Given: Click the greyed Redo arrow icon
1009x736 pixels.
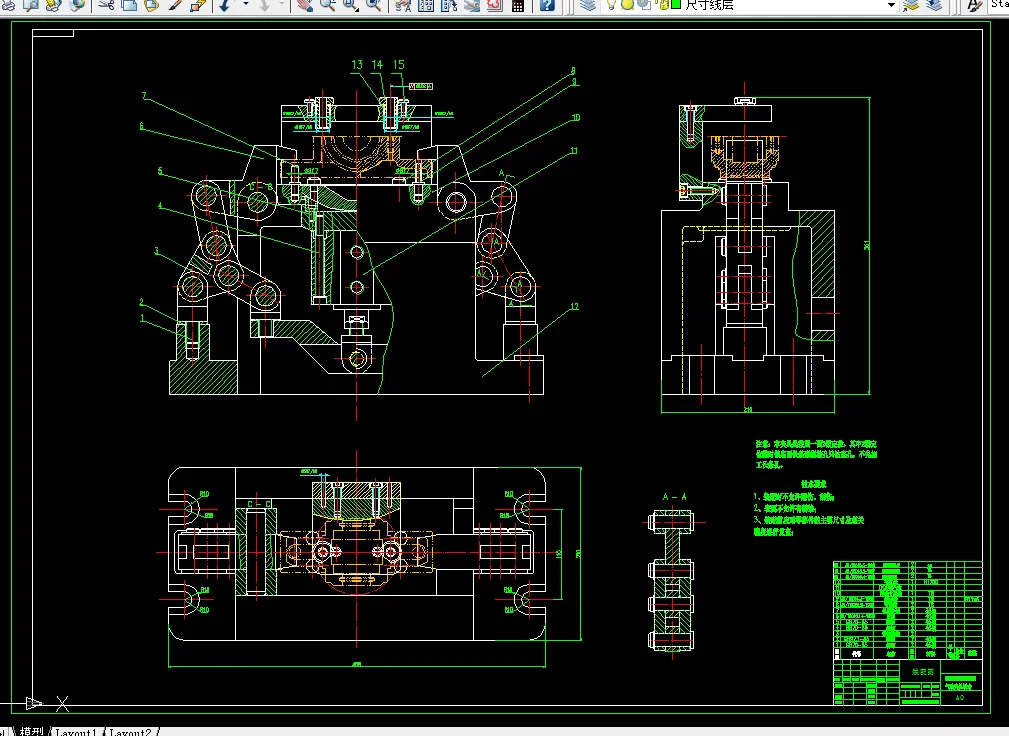Looking at the screenshot, I should tap(264, 5).
